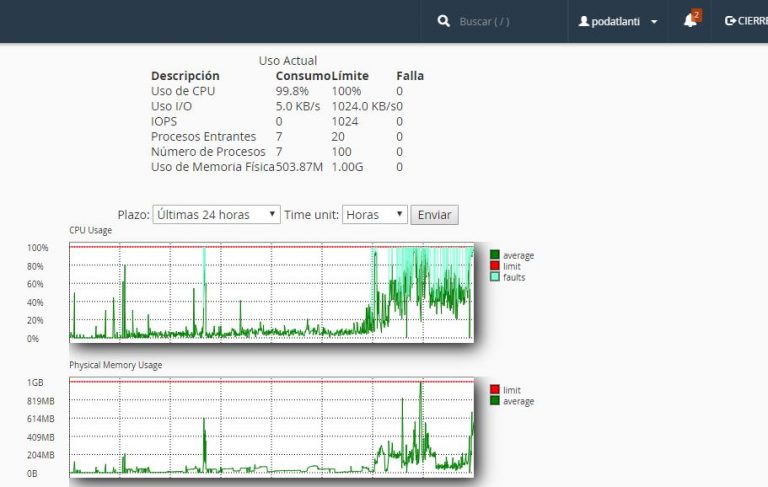Open the Plazo 'Últimas 24 horas' dropdown
768x487 pixels.
[x=216, y=215]
